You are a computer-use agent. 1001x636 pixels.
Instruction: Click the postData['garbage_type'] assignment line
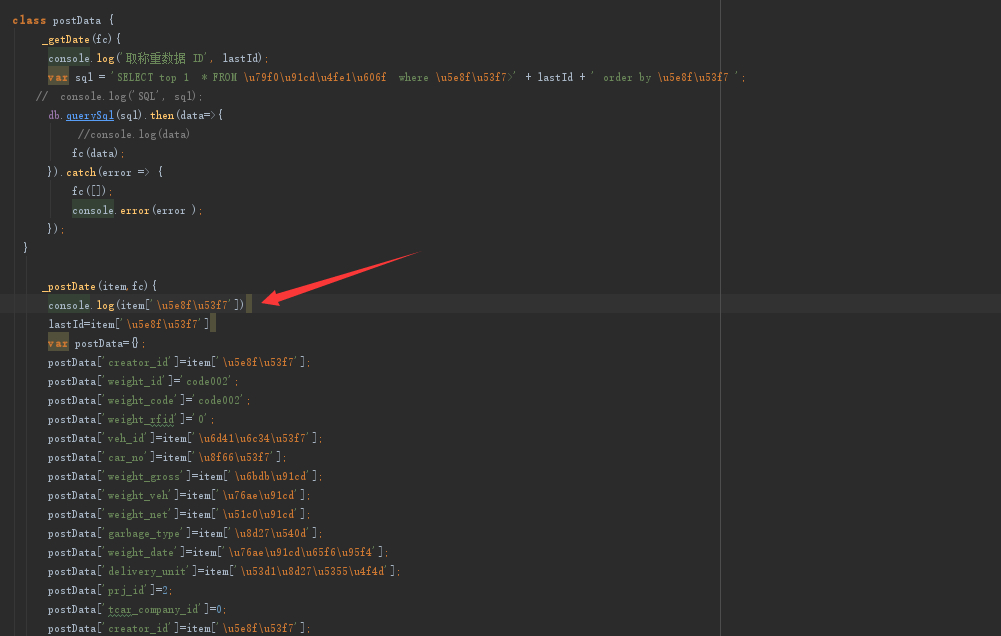185,534
